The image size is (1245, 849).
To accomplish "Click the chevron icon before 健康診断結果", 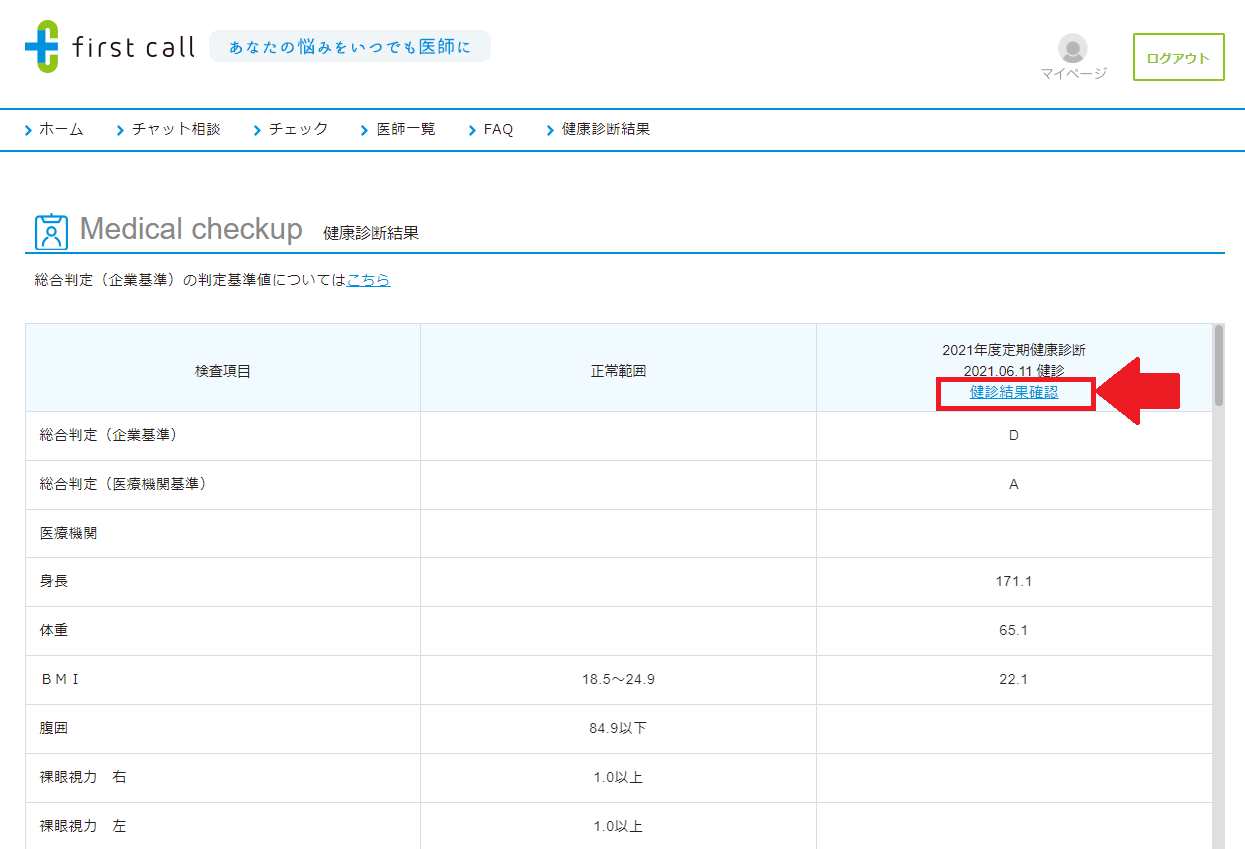I will 548,129.
